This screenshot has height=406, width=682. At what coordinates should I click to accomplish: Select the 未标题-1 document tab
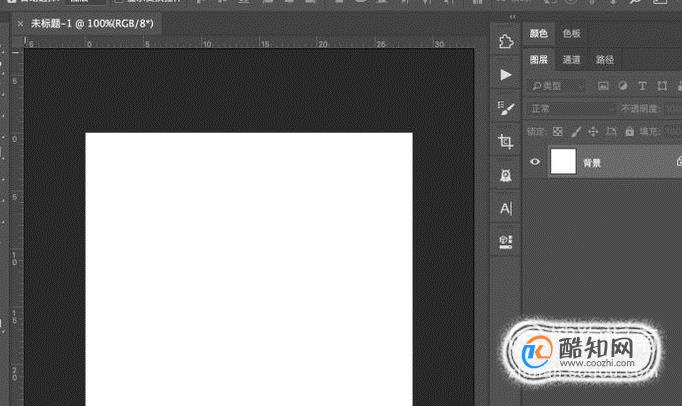click(92, 23)
